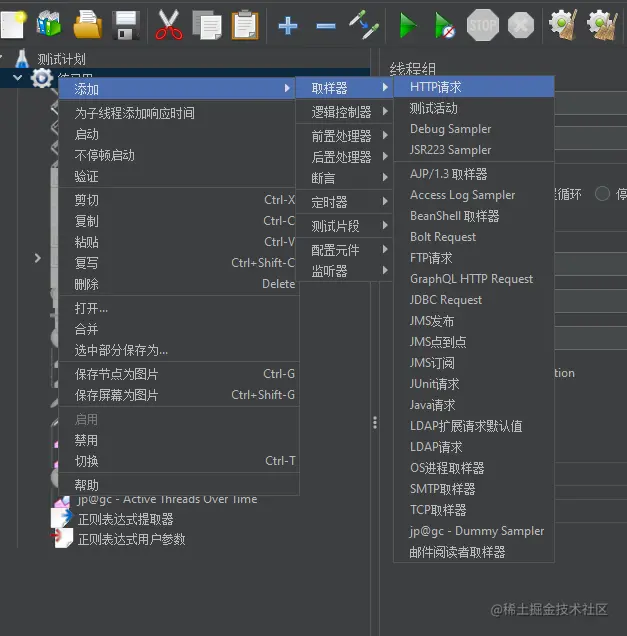Click the Shutdown X icon
This screenshot has width=627, height=636.
point(521,25)
